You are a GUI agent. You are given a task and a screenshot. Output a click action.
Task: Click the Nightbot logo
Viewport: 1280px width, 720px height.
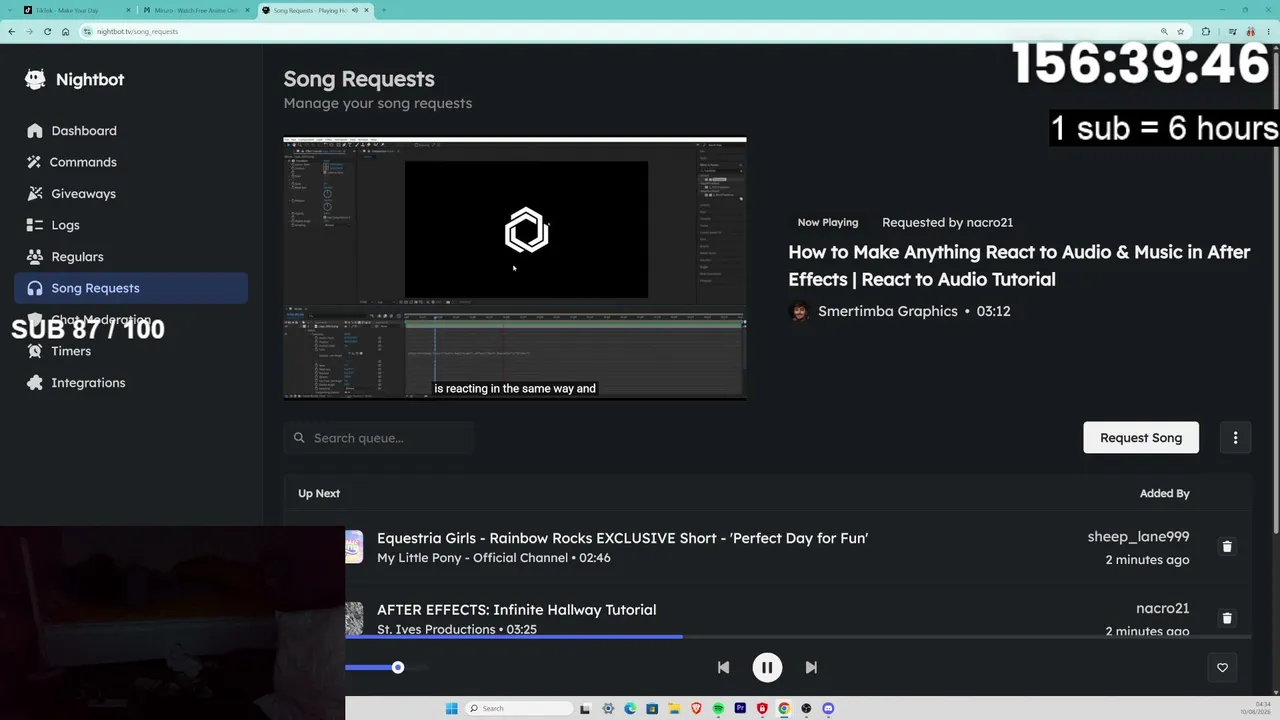pyautogui.click(x=75, y=80)
